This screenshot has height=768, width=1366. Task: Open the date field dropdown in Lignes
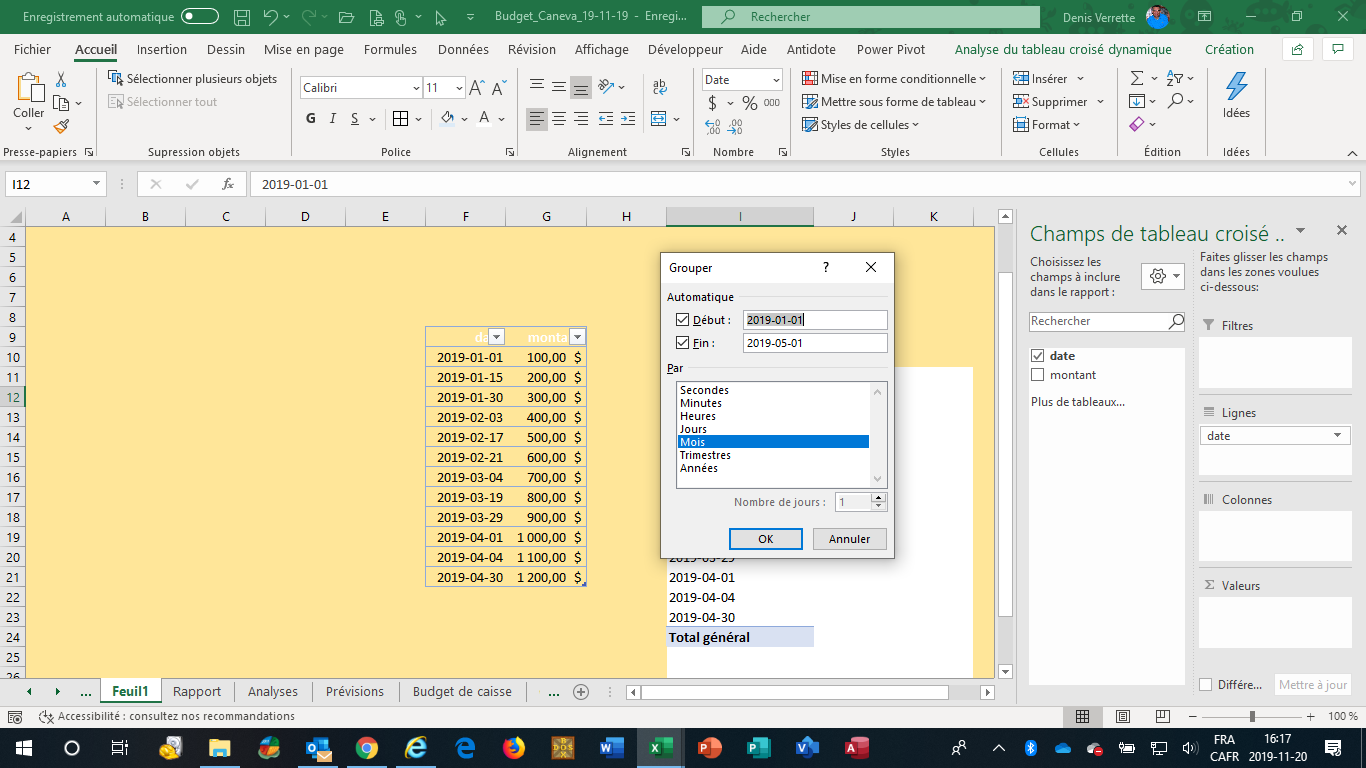pos(1338,436)
